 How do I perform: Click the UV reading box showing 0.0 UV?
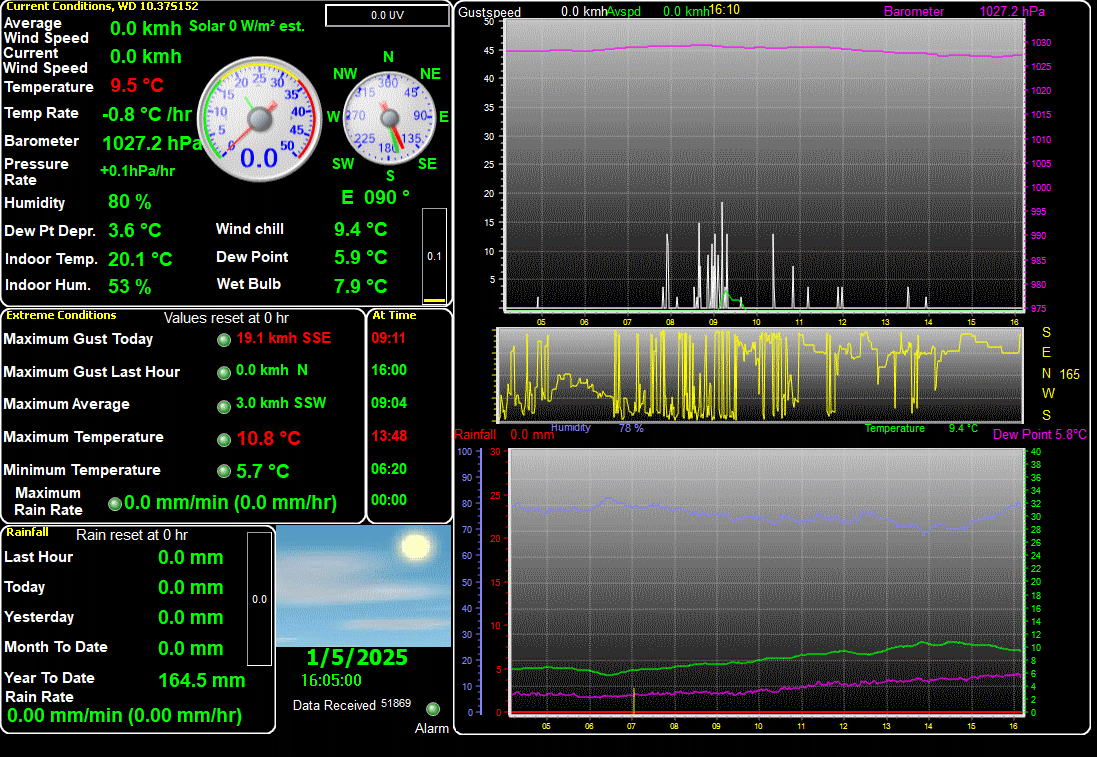click(x=388, y=15)
